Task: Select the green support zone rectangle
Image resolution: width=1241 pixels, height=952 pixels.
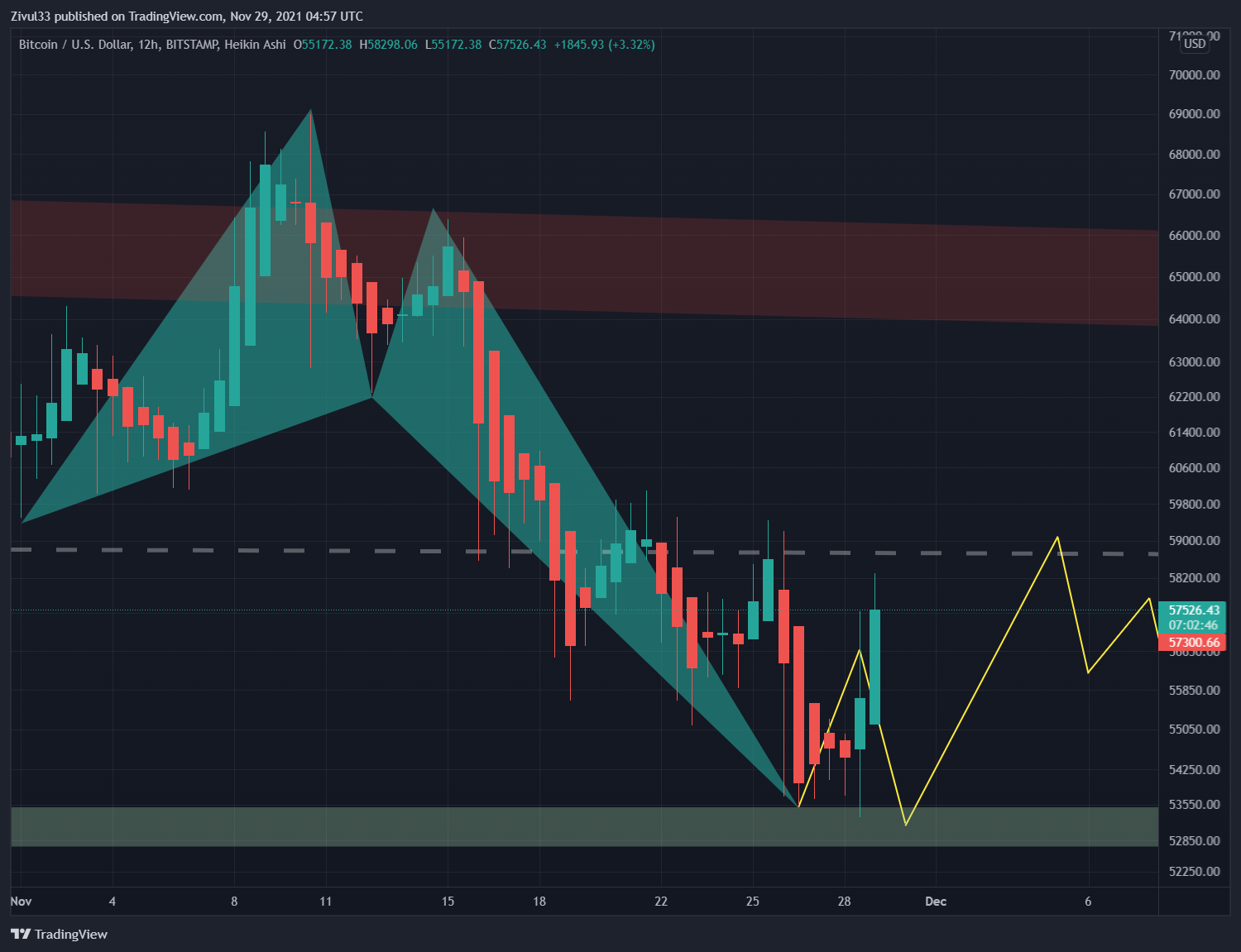Action: (583, 826)
